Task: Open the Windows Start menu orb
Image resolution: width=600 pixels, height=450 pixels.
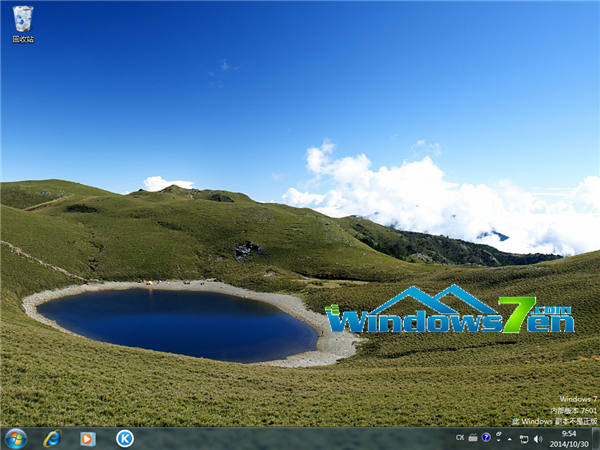Action: click(16, 438)
